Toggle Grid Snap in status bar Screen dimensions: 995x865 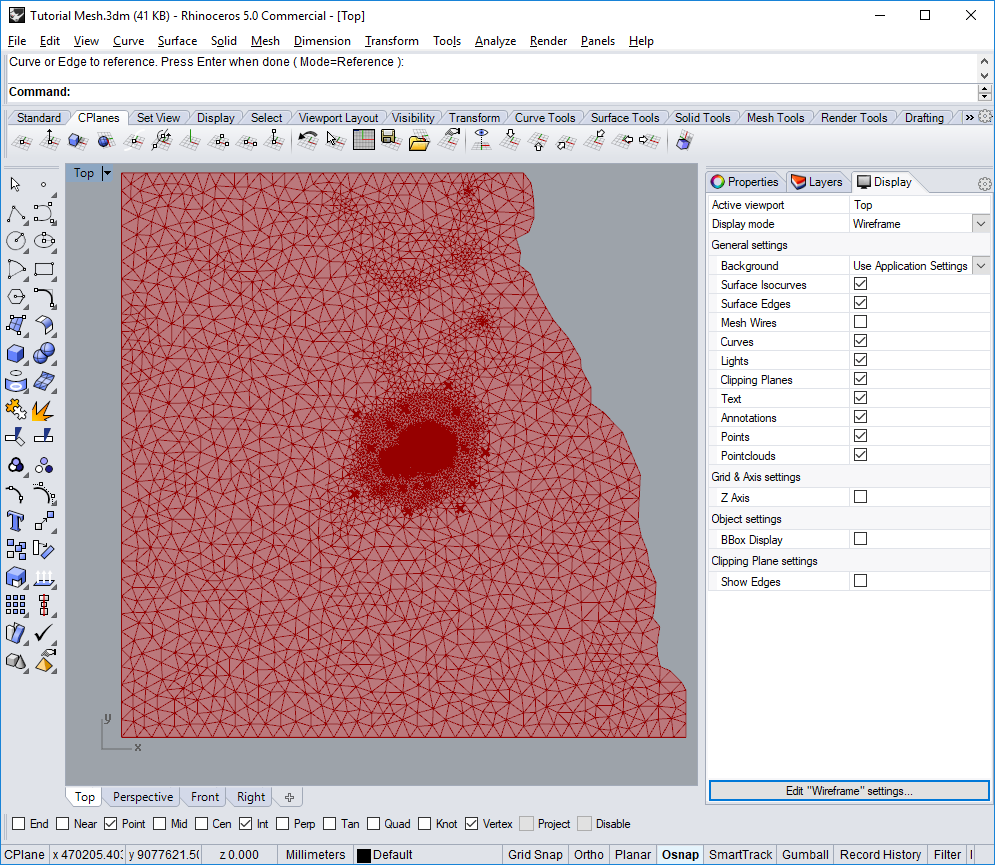(x=534, y=854)
